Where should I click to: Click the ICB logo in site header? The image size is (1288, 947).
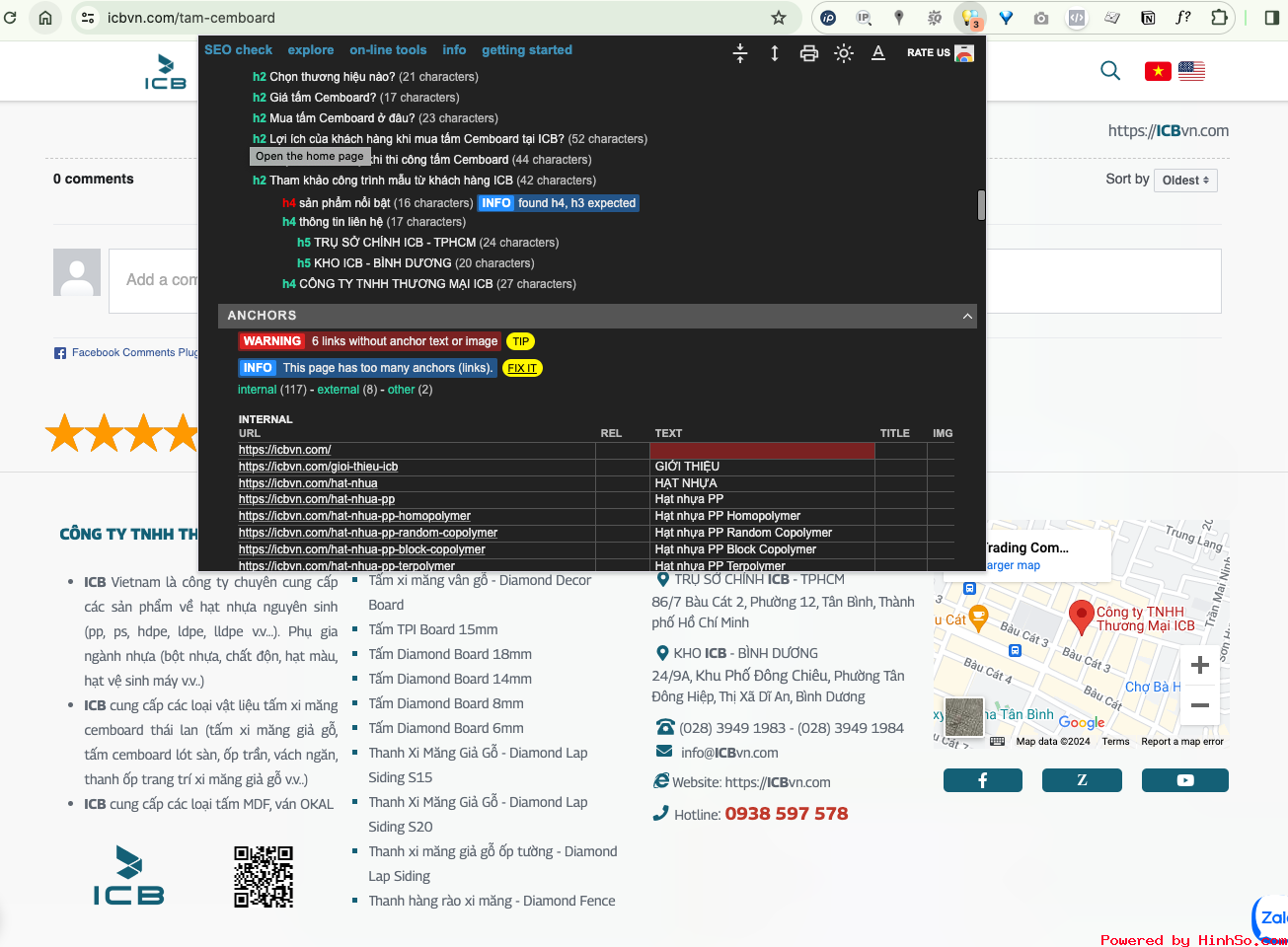[x=165, y=71]
